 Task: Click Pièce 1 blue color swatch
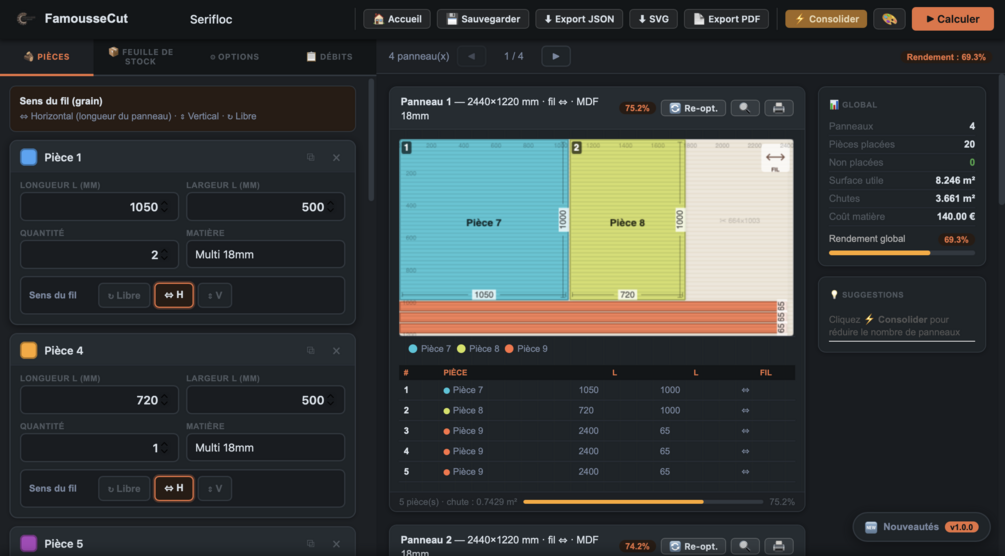[x=28, y=157]
